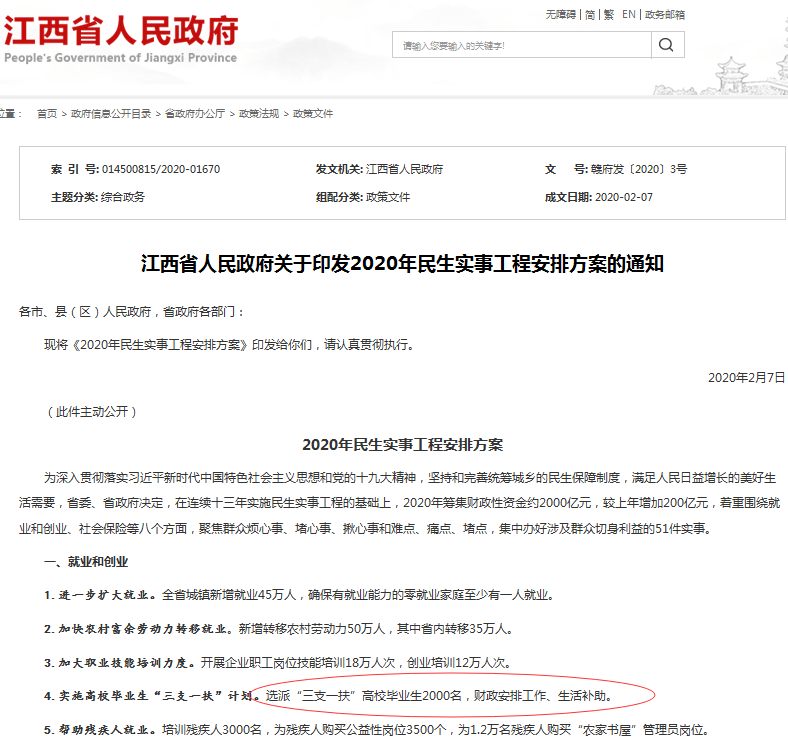Open 政策法规 breadcrumb link
The width and height of the screenshot is (788, 743).
click(258, 114)
